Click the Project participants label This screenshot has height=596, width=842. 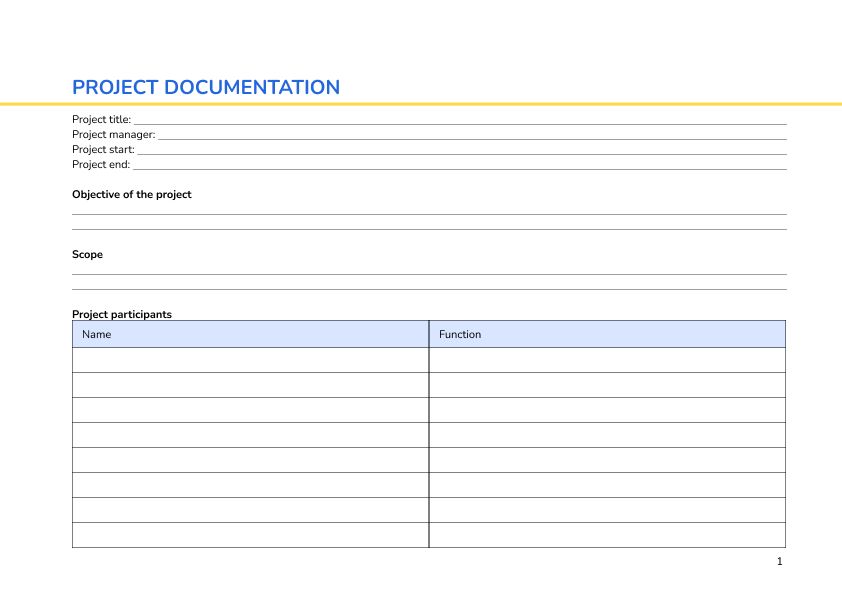pyautogui.click(x=121, y=314)
